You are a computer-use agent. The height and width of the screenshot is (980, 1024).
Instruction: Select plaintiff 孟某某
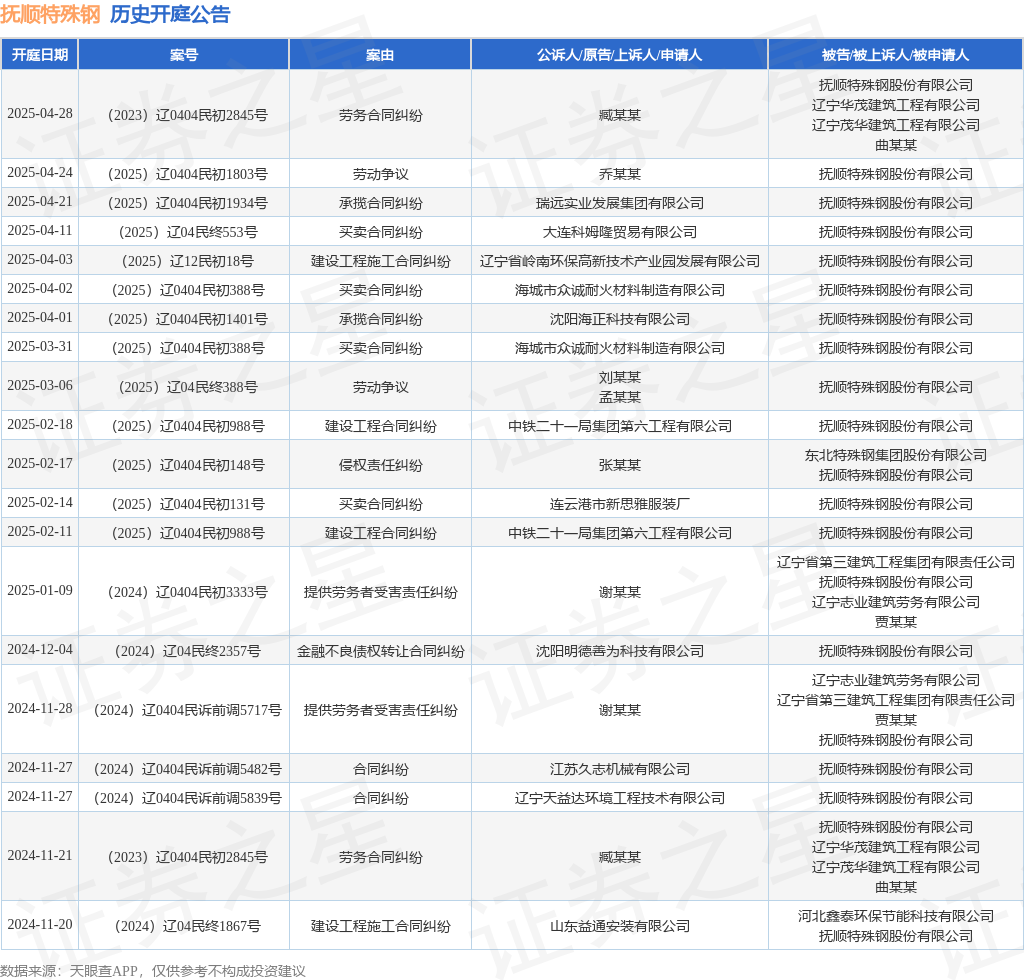click(620, 397)
